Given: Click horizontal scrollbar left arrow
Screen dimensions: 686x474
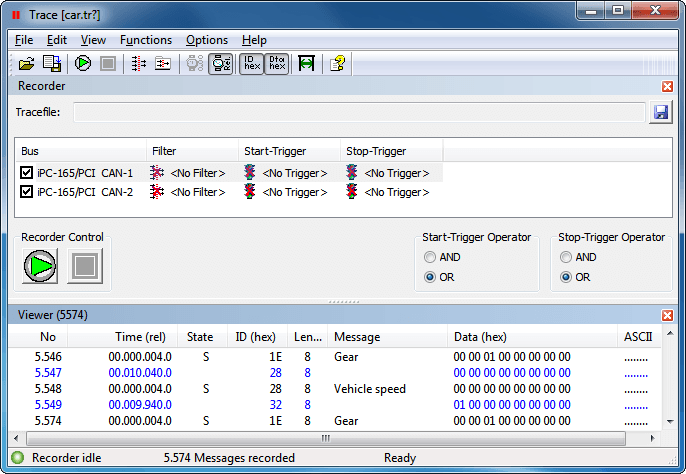Looking at the screenshot, I should coord(16,438).
